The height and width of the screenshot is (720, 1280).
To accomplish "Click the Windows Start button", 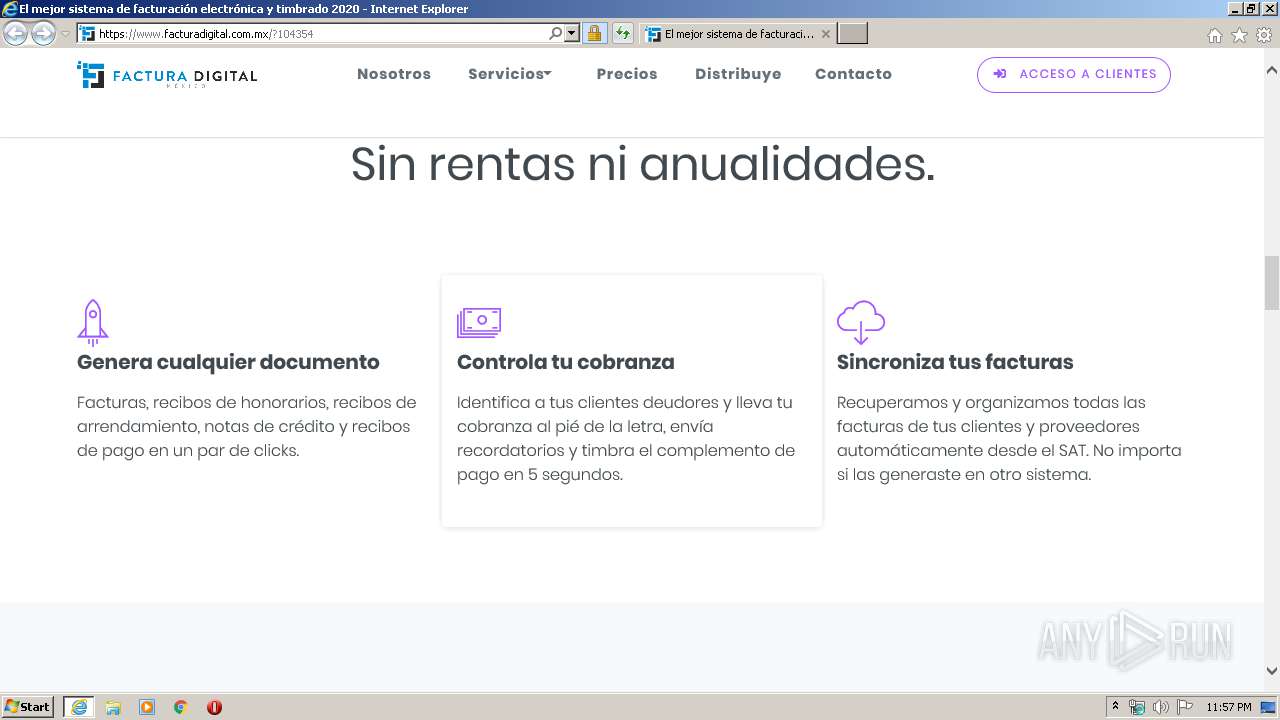I will (x=28, y=707).
